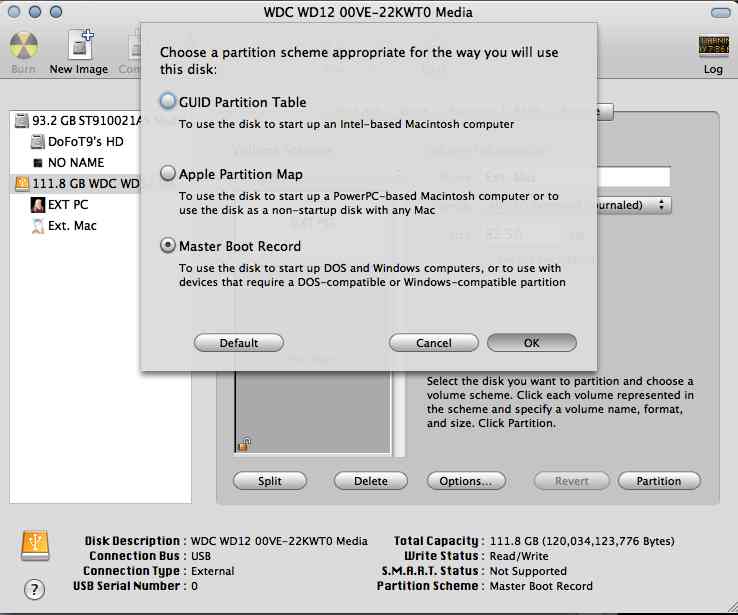Screen dimensions: 738x615
Task: Click the Partition button
Action: click(659, 481)
